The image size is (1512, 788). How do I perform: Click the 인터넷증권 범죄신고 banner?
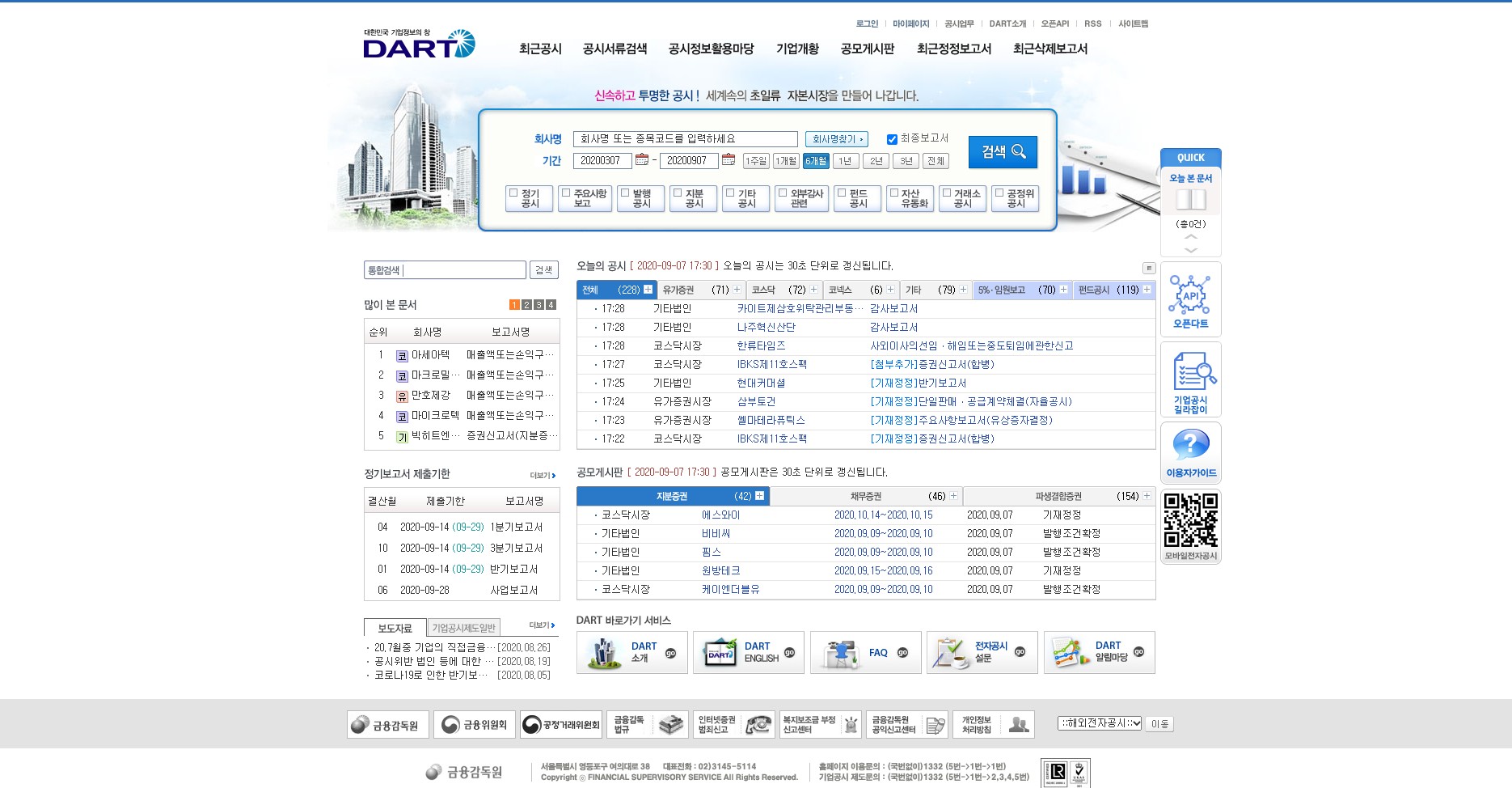click(734, 725)
